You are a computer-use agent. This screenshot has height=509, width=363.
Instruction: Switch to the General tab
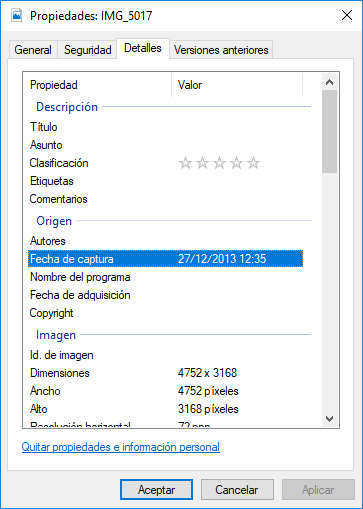point(33,50)
